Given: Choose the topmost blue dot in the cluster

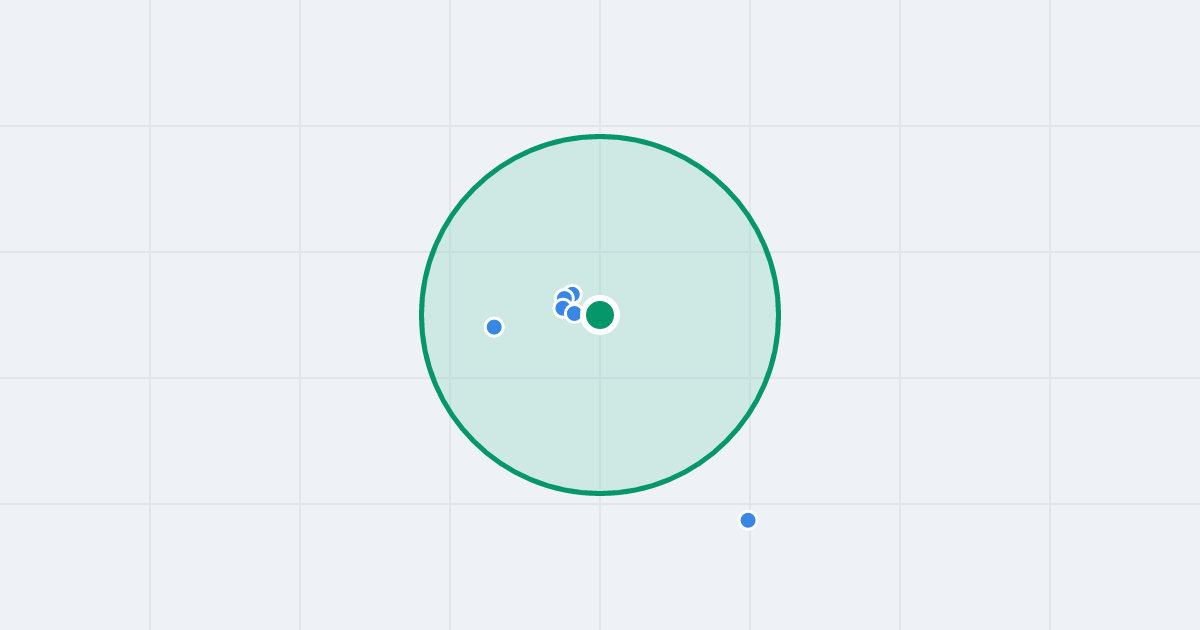Looking at the screenshot, I should point(572,294).
